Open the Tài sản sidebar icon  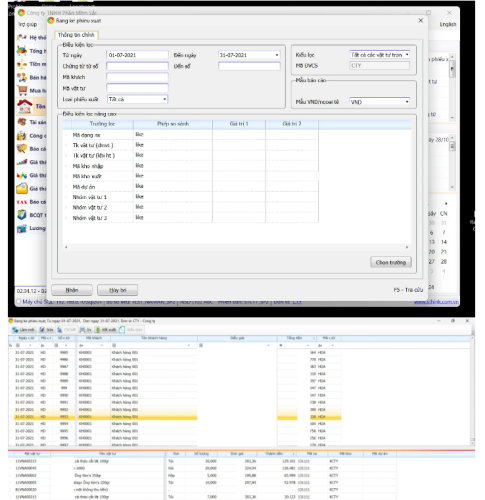click(22, 122)
